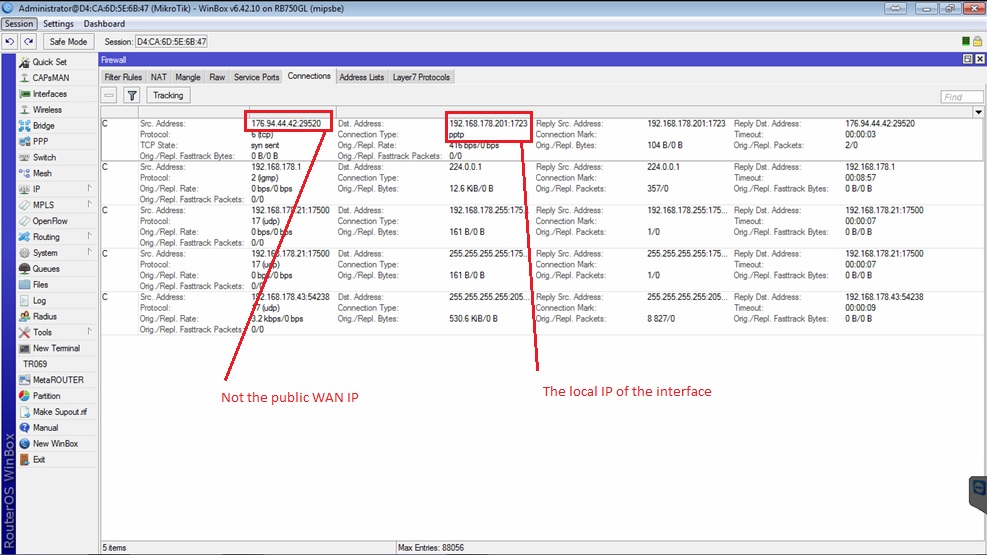Screen dimensions: 987x555
Task: Open the Log menu
Action: (39, 301)
